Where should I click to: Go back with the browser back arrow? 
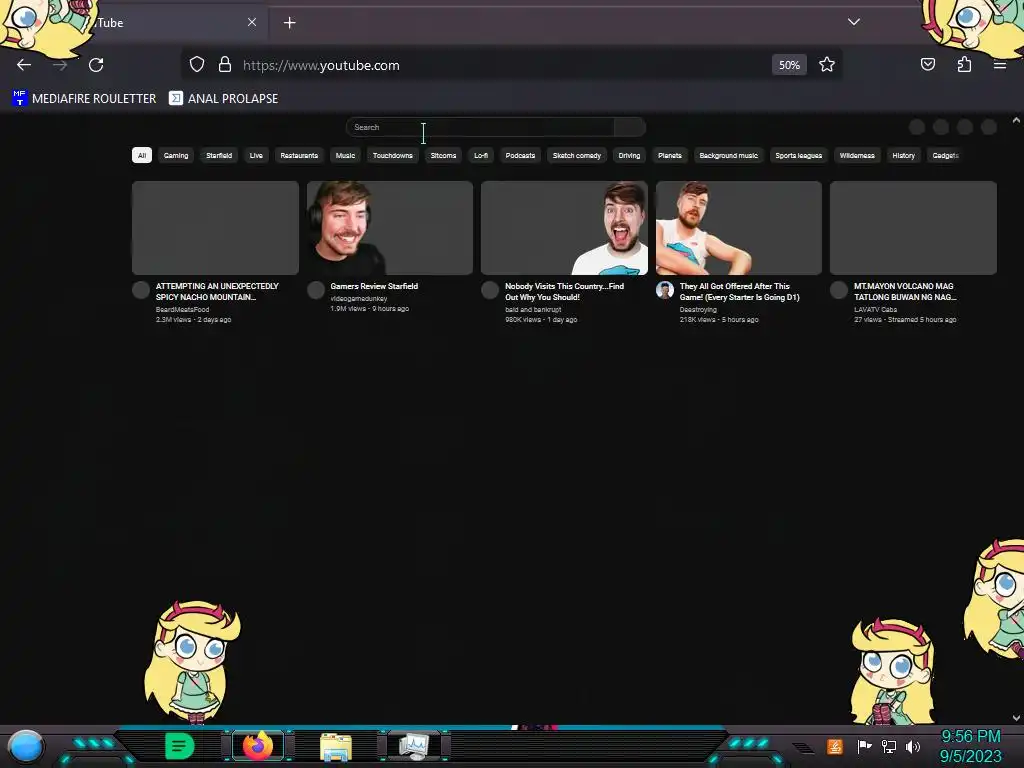coord(24,65)
